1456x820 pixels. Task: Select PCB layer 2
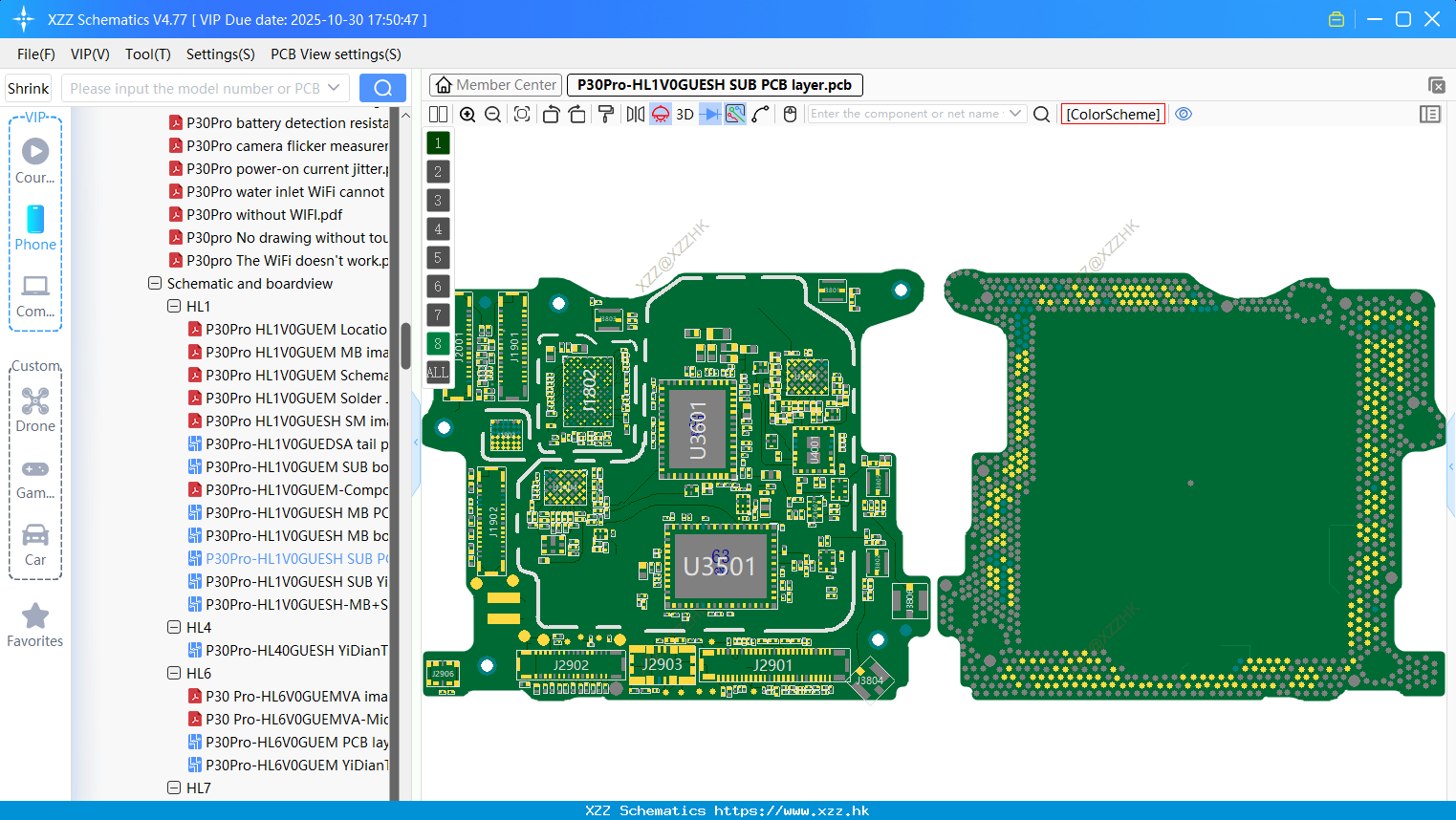438,172
